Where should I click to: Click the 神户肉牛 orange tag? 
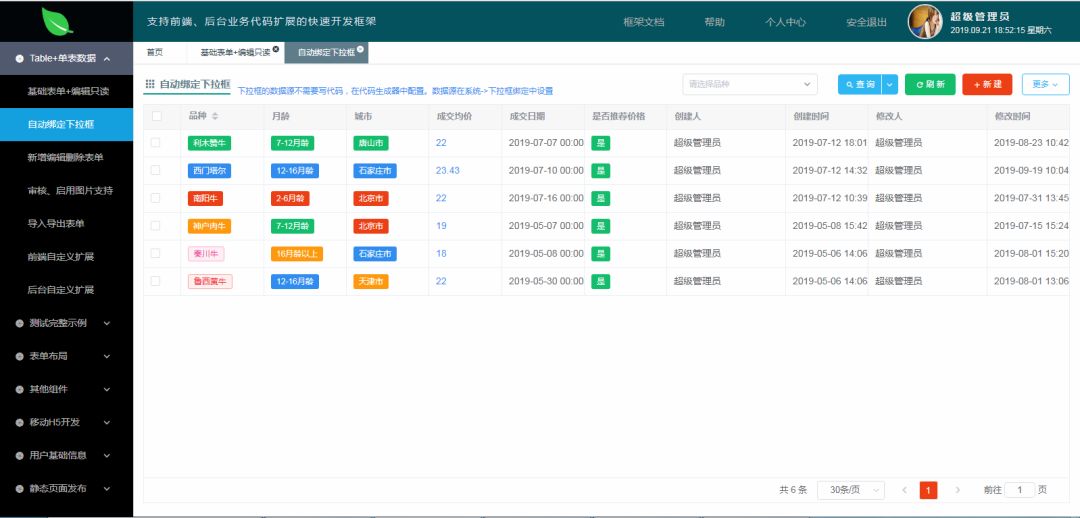click(x=209, y=225)
